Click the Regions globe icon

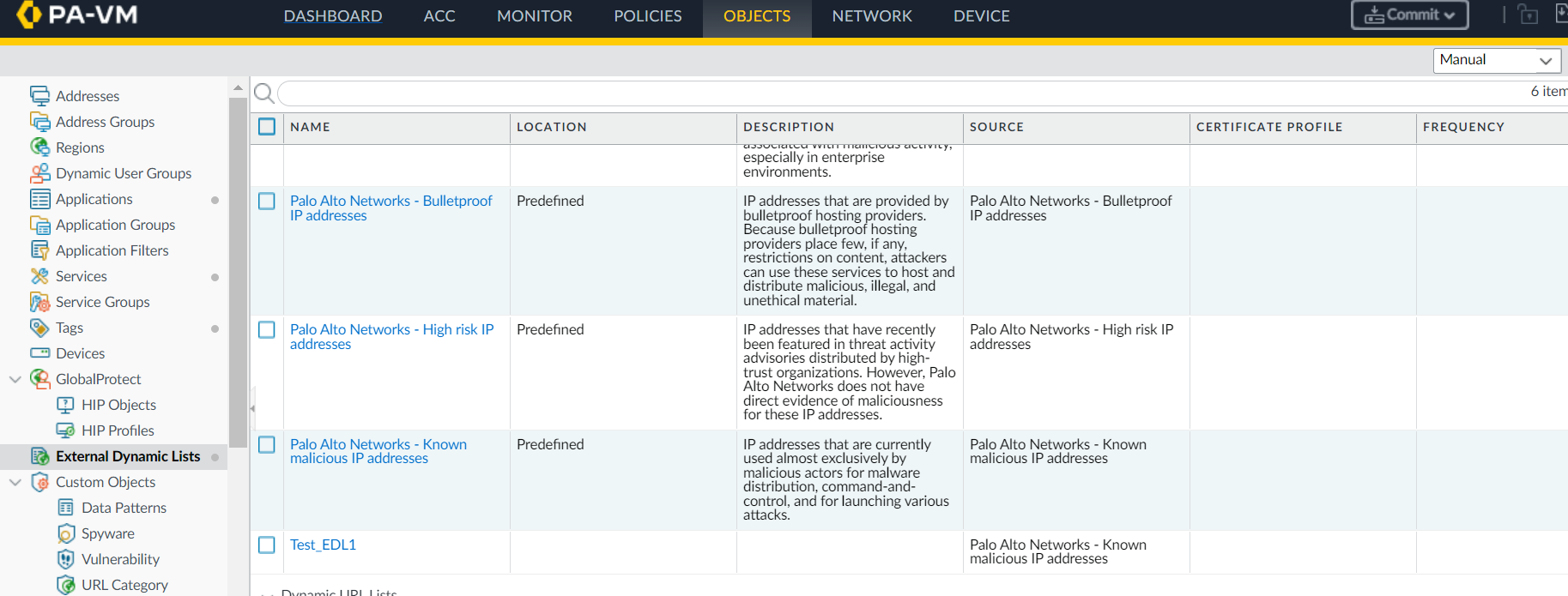39,147
